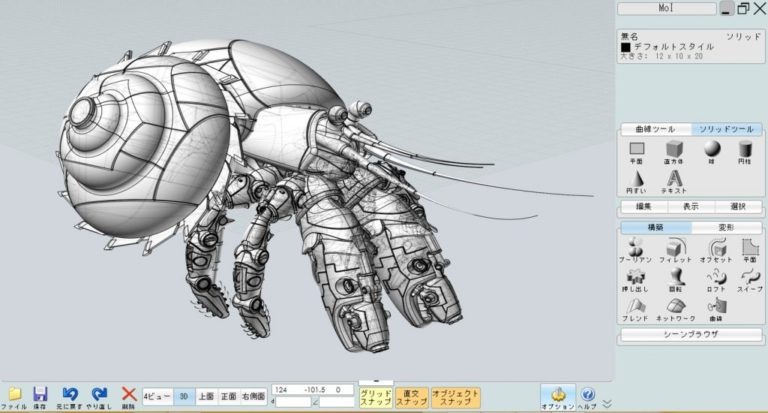Click the black default style color swatch
The width and height of the screenshot is (768, 413).
point(625,46)
